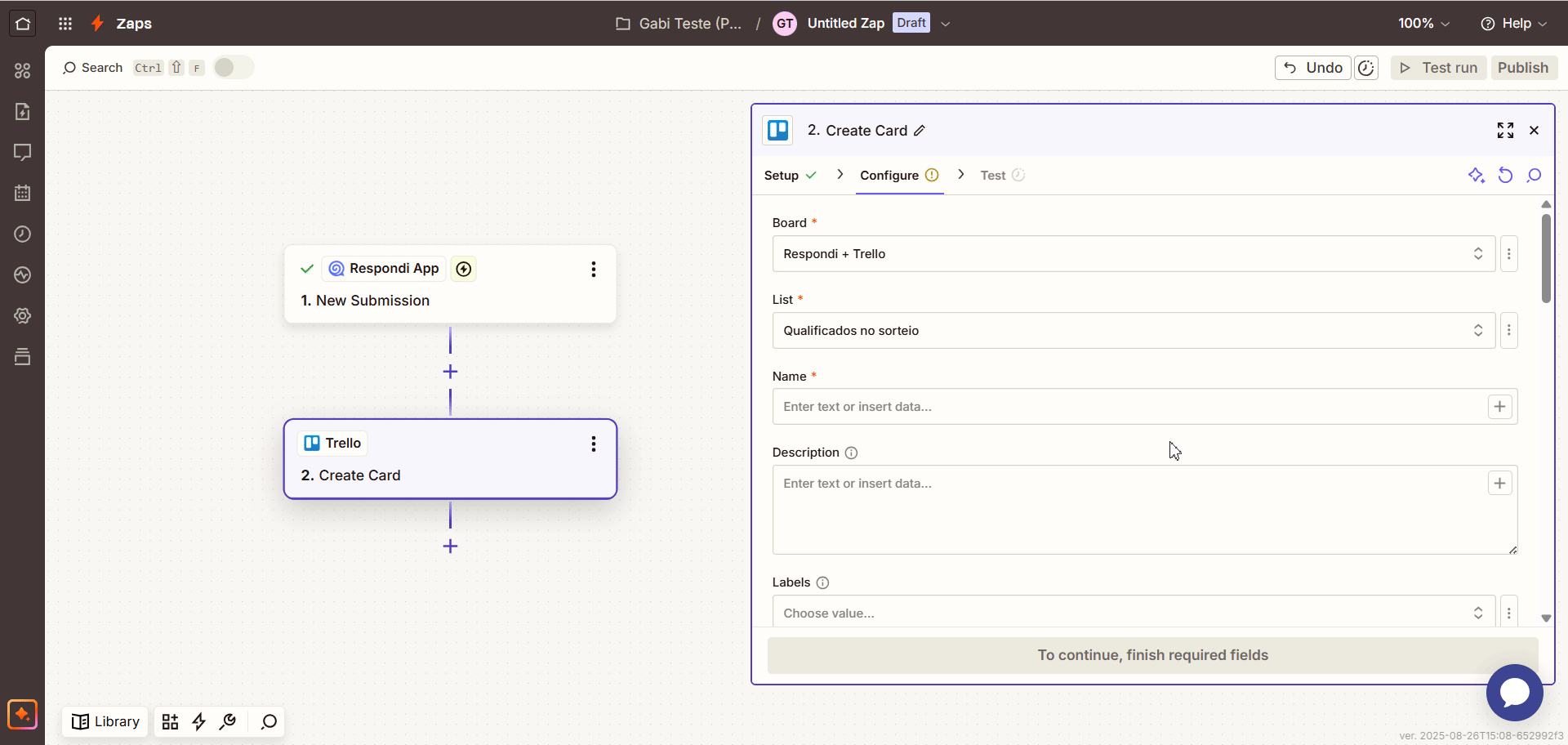The width and height of the screenshot is (1568, 745).
Task: Click the bottom toolbar search icon
Action: (x=269, y=722)
